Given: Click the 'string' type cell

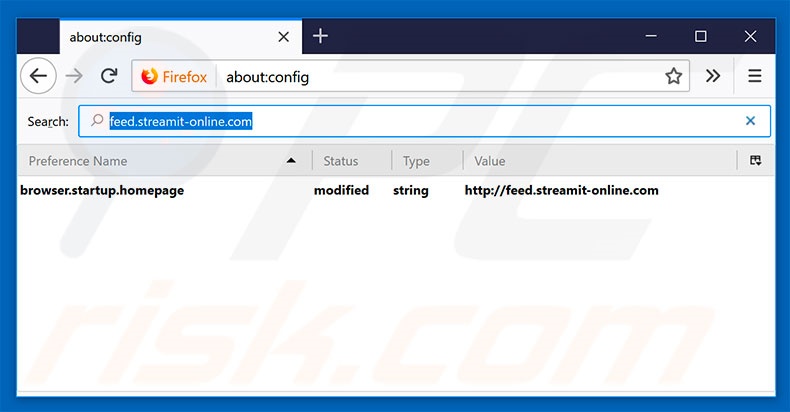Looking at the screenshot, I should tap(411, 191).
